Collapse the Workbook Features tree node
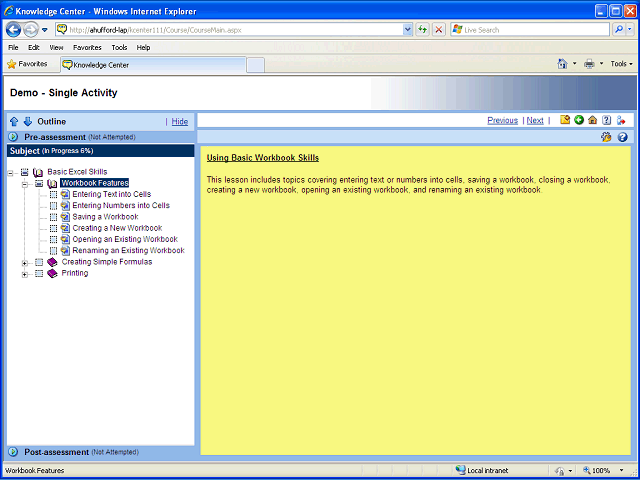 tap(24, 184)
